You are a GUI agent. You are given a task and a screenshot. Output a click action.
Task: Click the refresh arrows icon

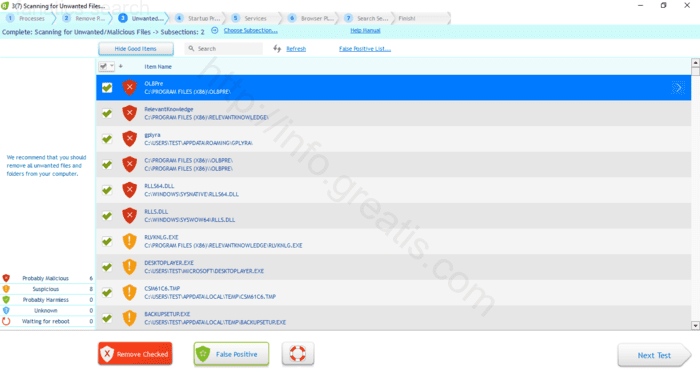[x=277, y=49]
